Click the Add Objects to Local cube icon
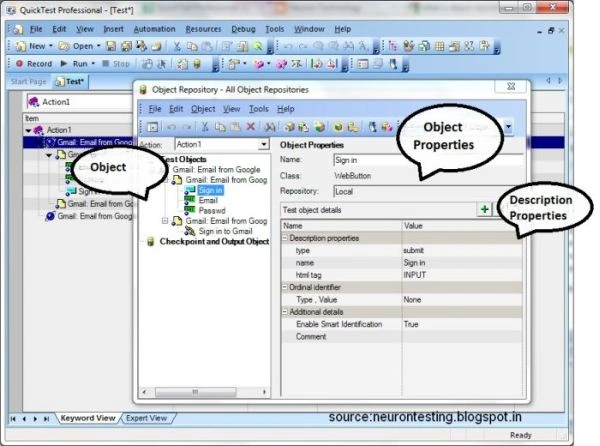Viewport: 600px width, 446px height. [x=290, y=127]
